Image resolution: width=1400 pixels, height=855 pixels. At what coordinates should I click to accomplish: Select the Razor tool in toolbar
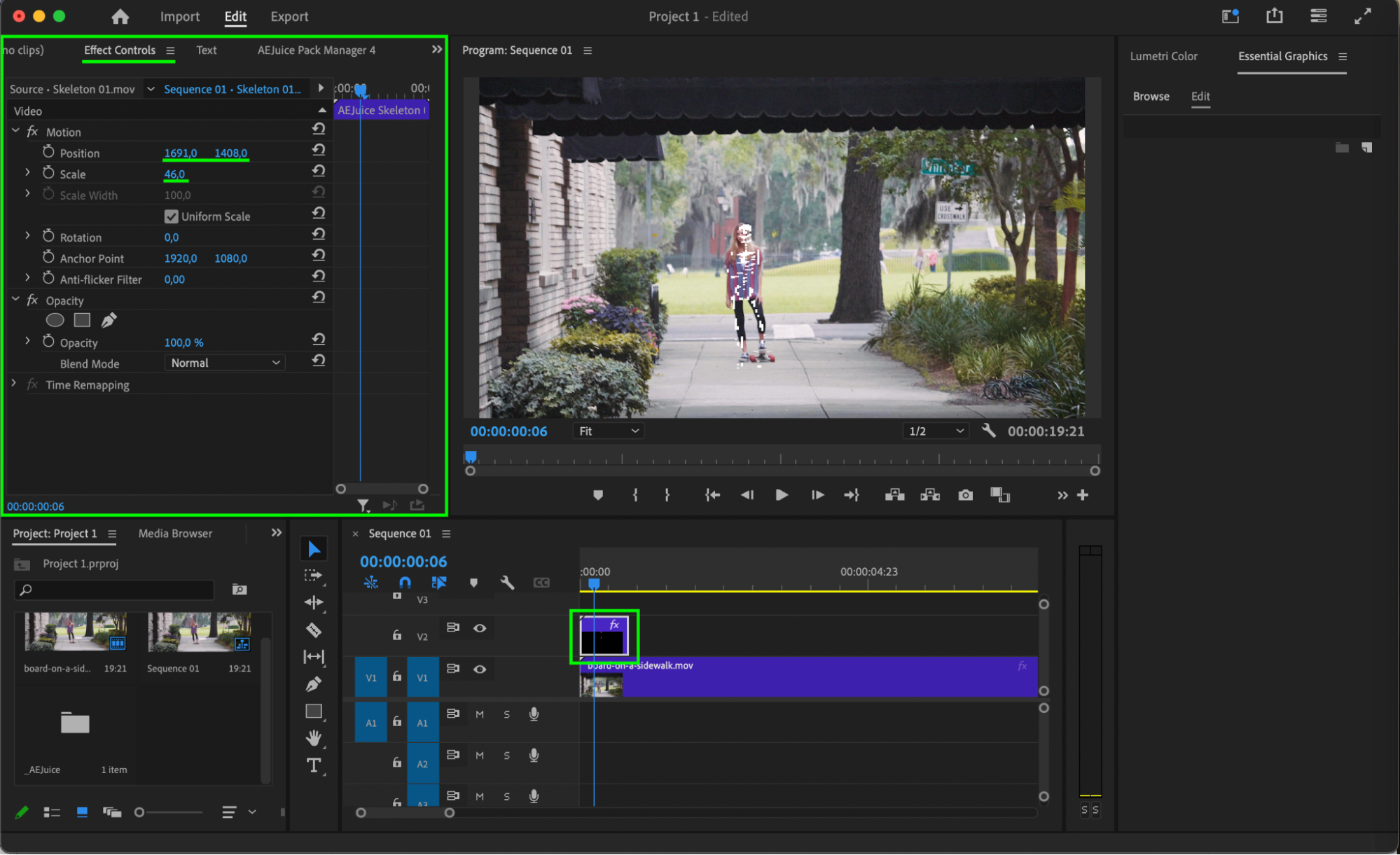[314, 630]
